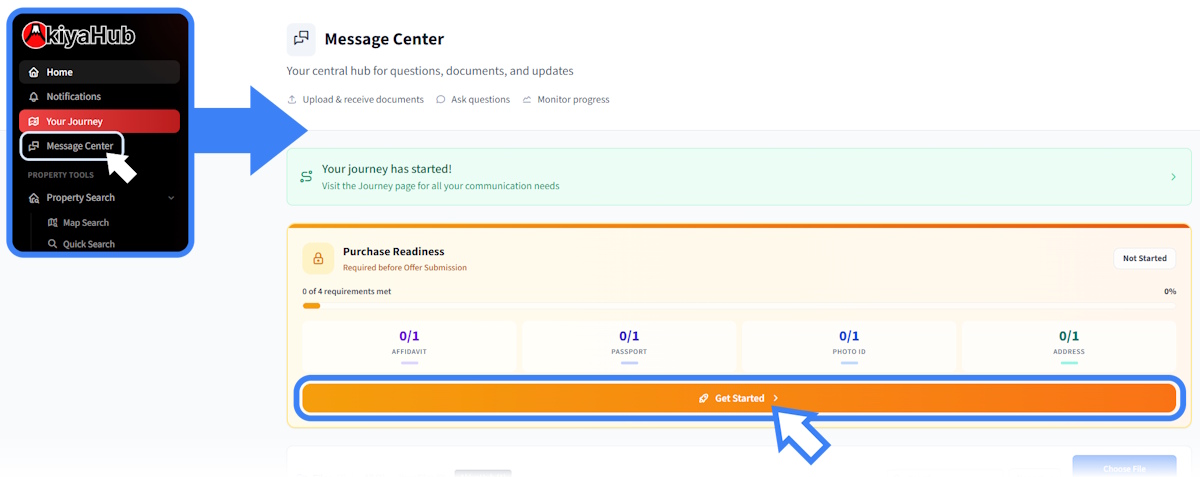Click the Message Center header icon
The image size is (1200, 477).
click(x=301, y=39)
